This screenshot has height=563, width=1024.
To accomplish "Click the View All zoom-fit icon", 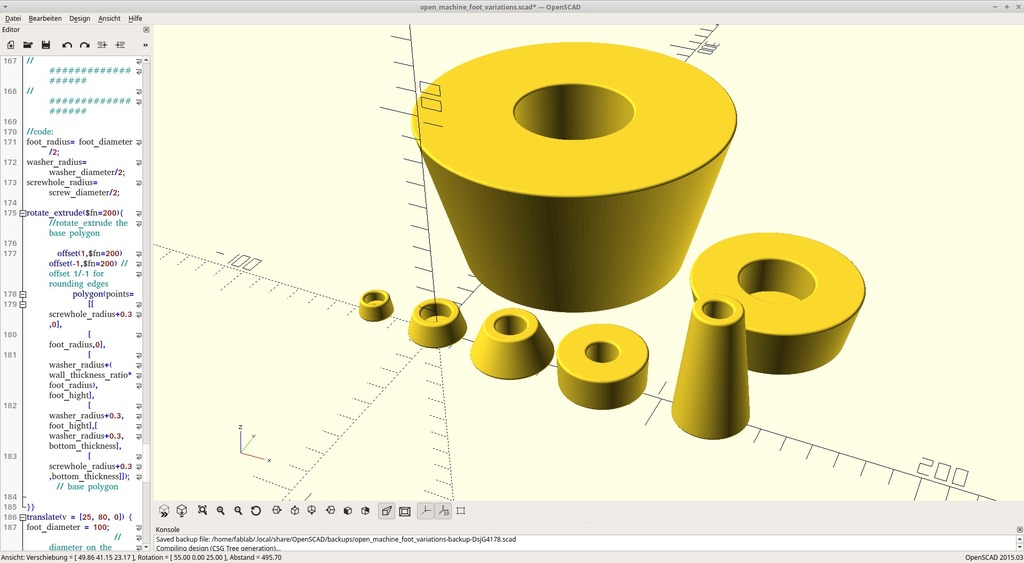I will coord(202,511).
